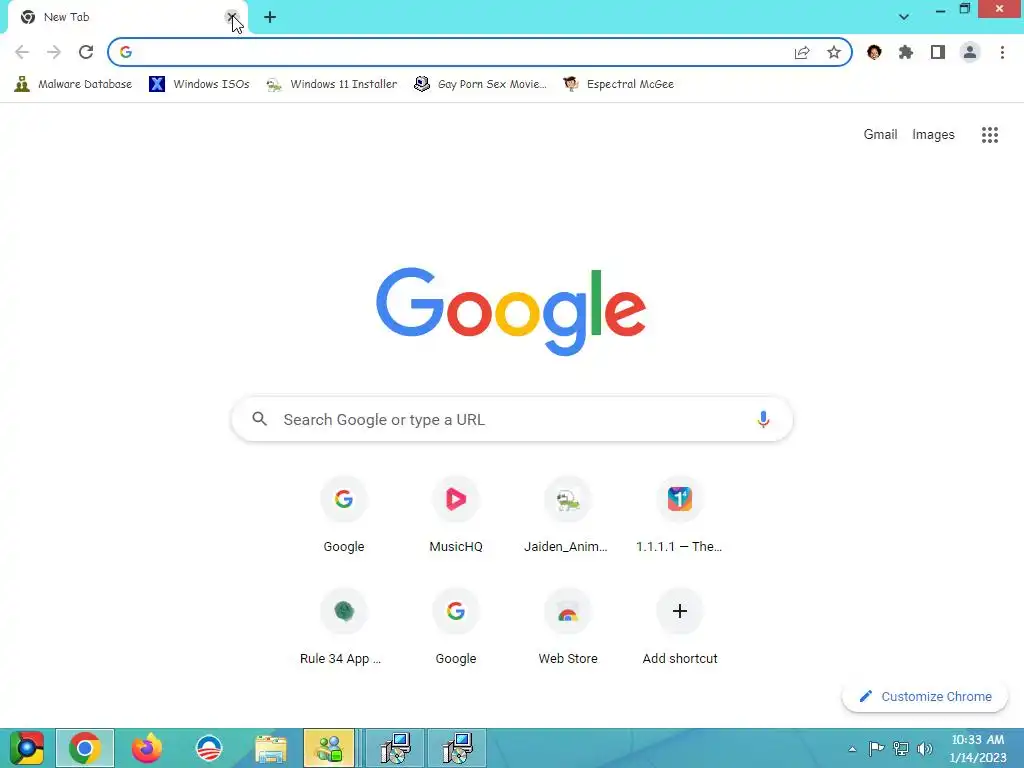Launch Firefox from the taskbar
This screenshot has height=768, width=1024.
click(146, 748)
